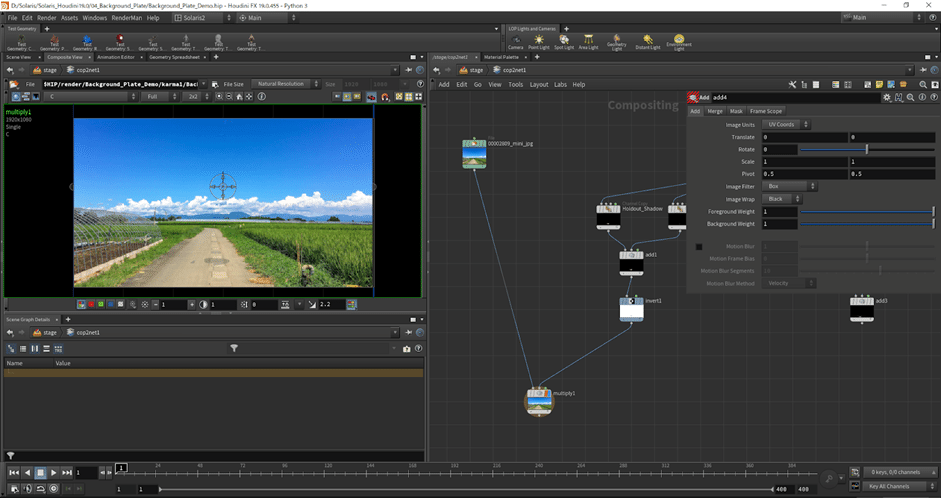Toggle the Motion Blur checkbox
941x498 pixels.
(699, 246)
